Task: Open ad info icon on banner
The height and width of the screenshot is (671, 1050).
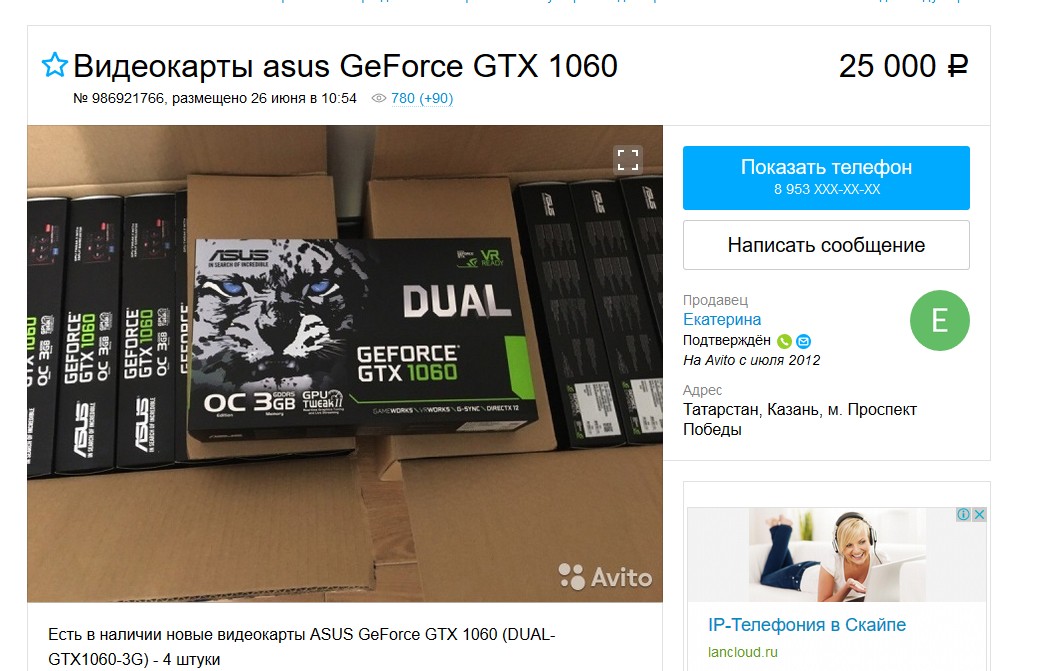Action: pyautogui.click(x=963, y=514)
